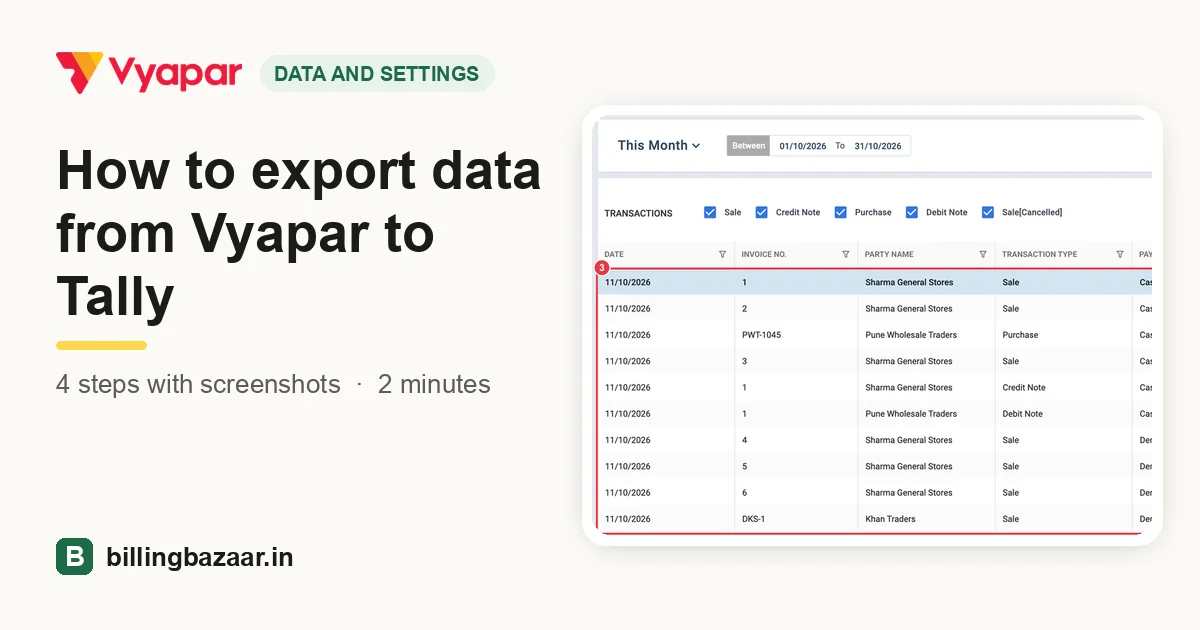The width and height of the screenshot is (1200, 630).
Task: Click the Sale type in Khan Traders row
Action: (x=1010, y=519)
